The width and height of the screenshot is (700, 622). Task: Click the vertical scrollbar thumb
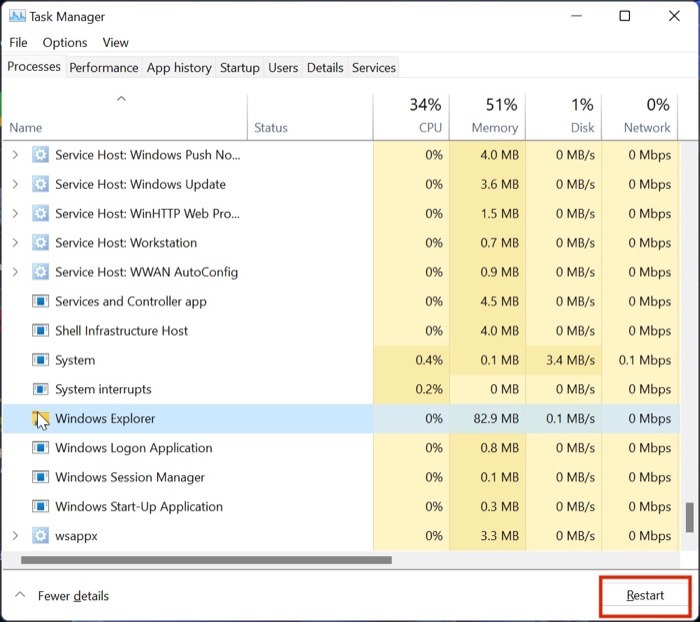coord(690,518)
